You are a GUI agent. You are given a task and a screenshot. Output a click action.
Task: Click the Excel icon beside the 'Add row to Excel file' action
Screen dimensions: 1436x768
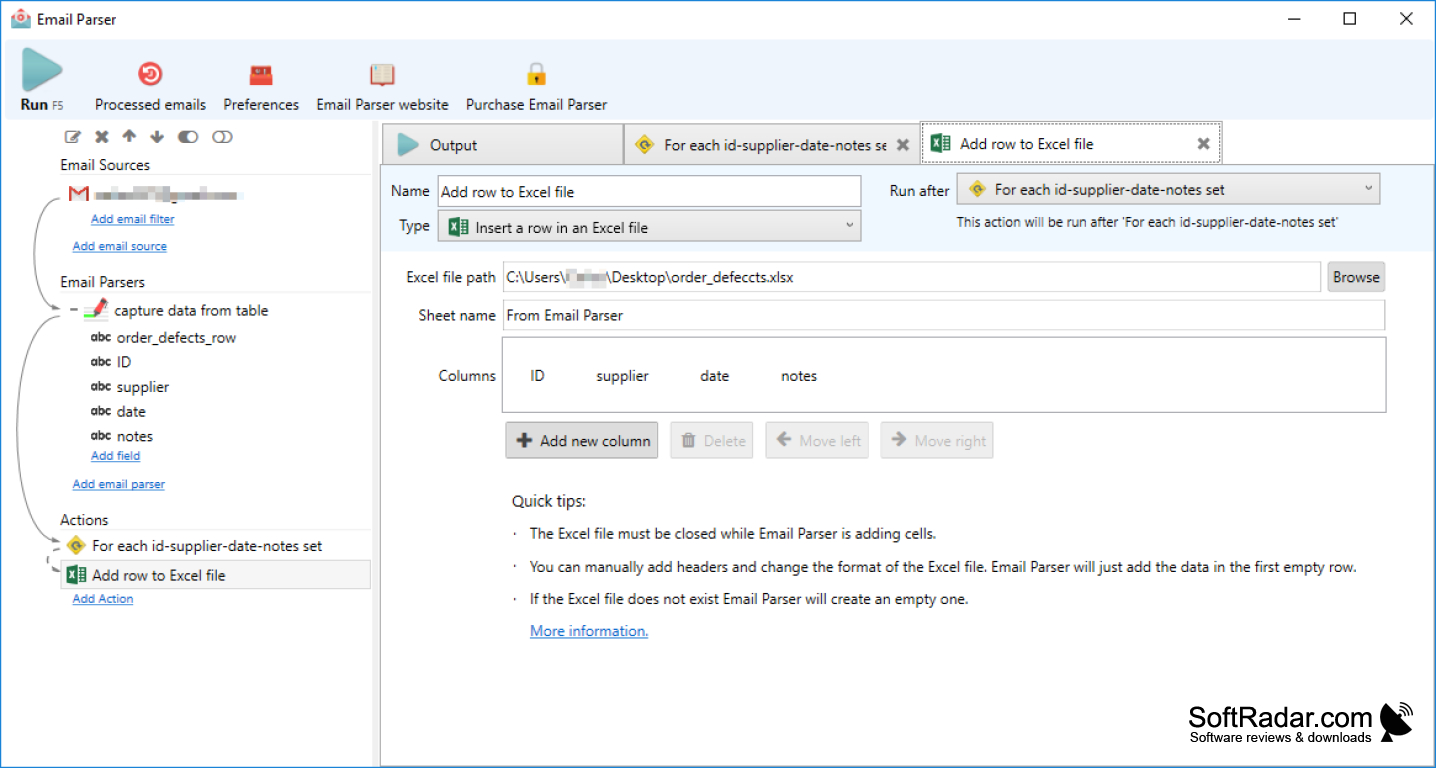(x=76, y=574)
